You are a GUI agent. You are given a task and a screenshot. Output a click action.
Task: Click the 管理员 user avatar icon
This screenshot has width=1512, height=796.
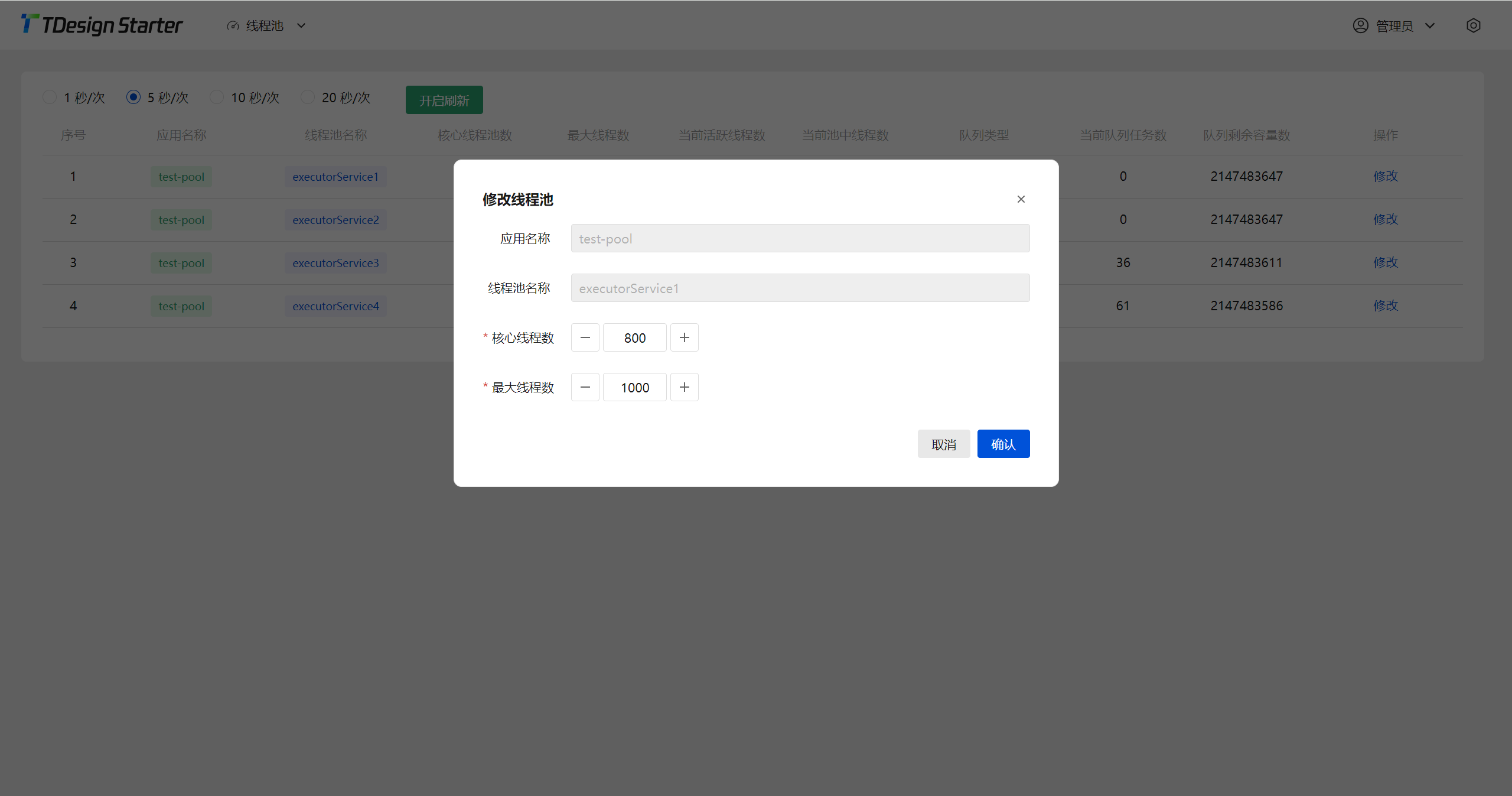point(1360,25)
